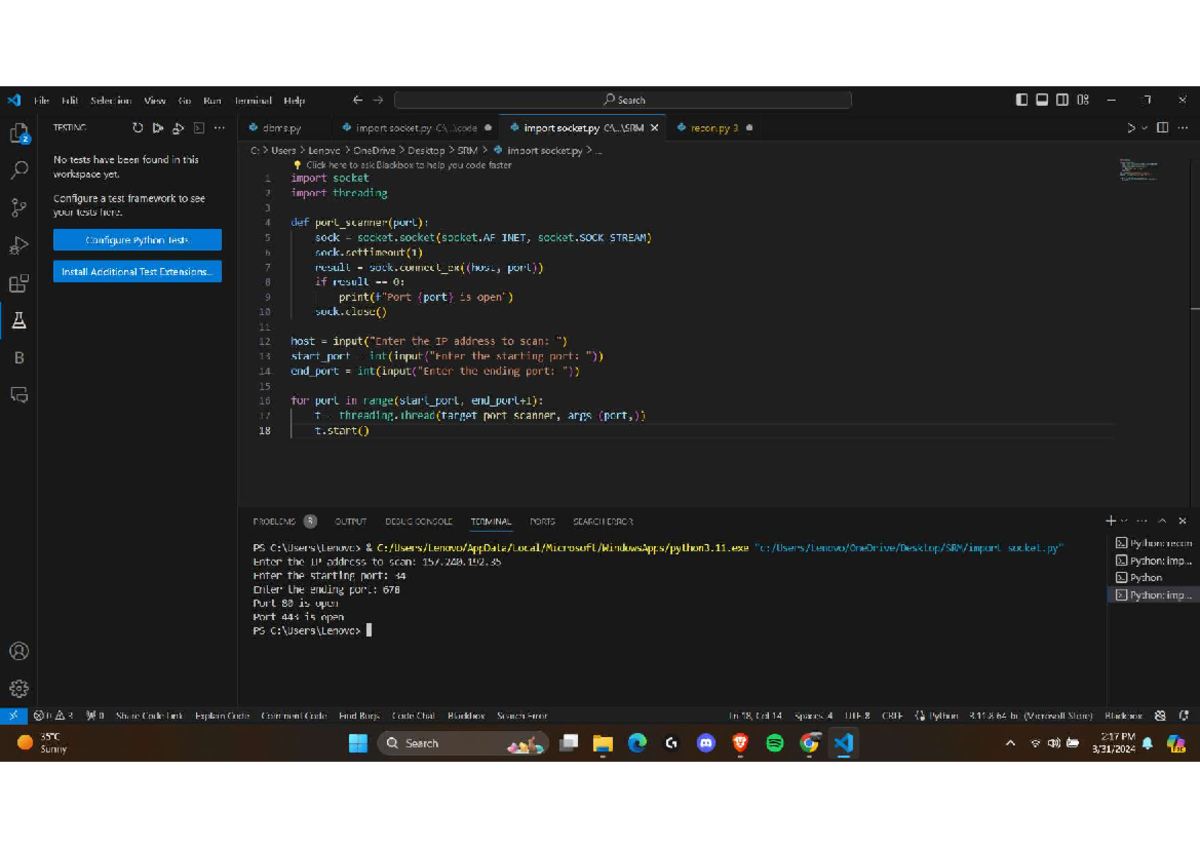This screenshot has height=848, width=1200.
Task: Open the Manage gear icon
Action: point(17,688)
